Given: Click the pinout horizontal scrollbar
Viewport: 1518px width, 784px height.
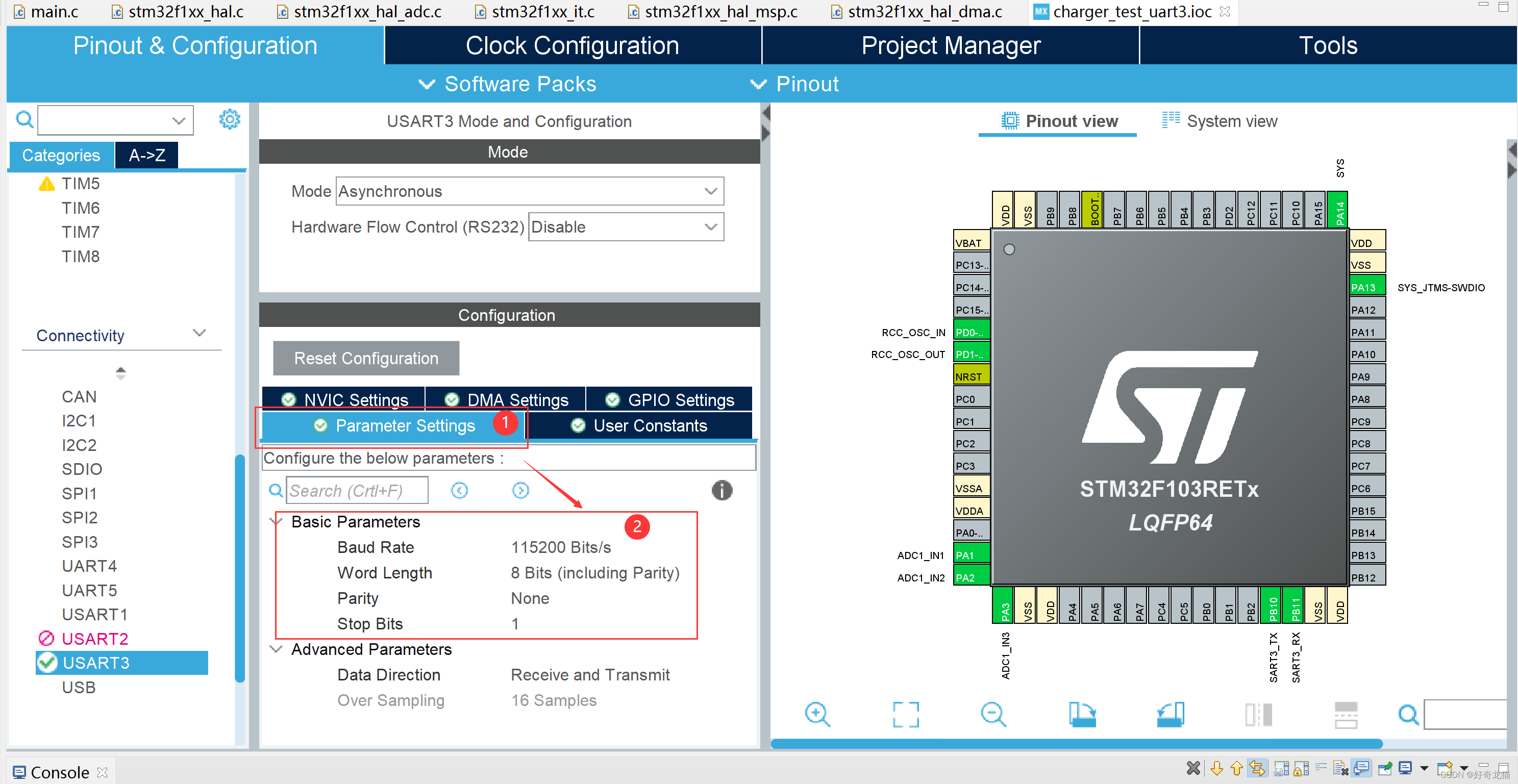Looking at the screenshot, I should [1076, 743].
